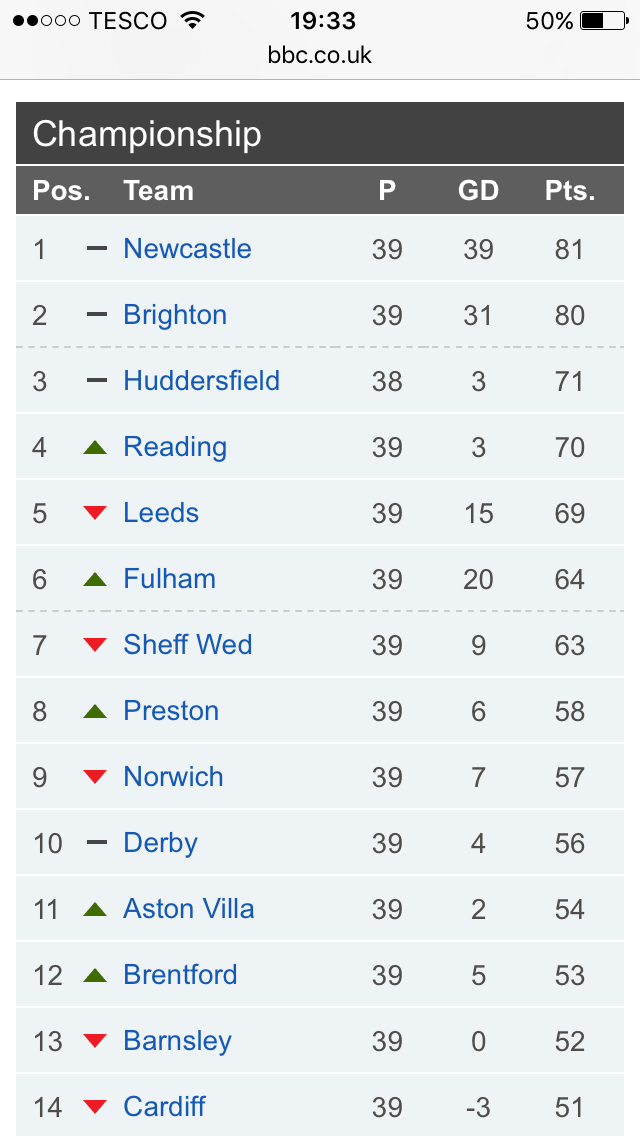Open the Brighton team page
Viewport: 640px width, 1136px height.
(175, 315)
